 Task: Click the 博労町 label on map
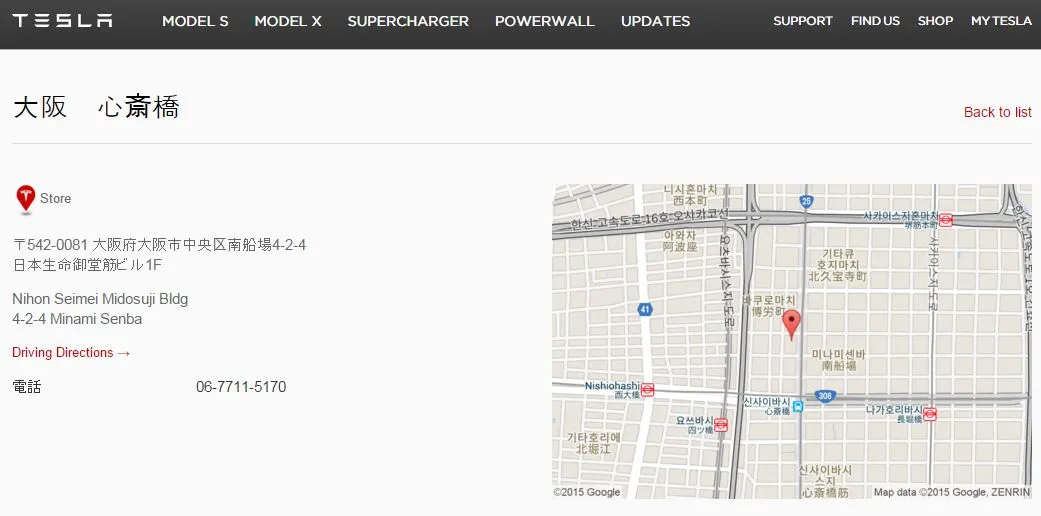coord(767,311)
